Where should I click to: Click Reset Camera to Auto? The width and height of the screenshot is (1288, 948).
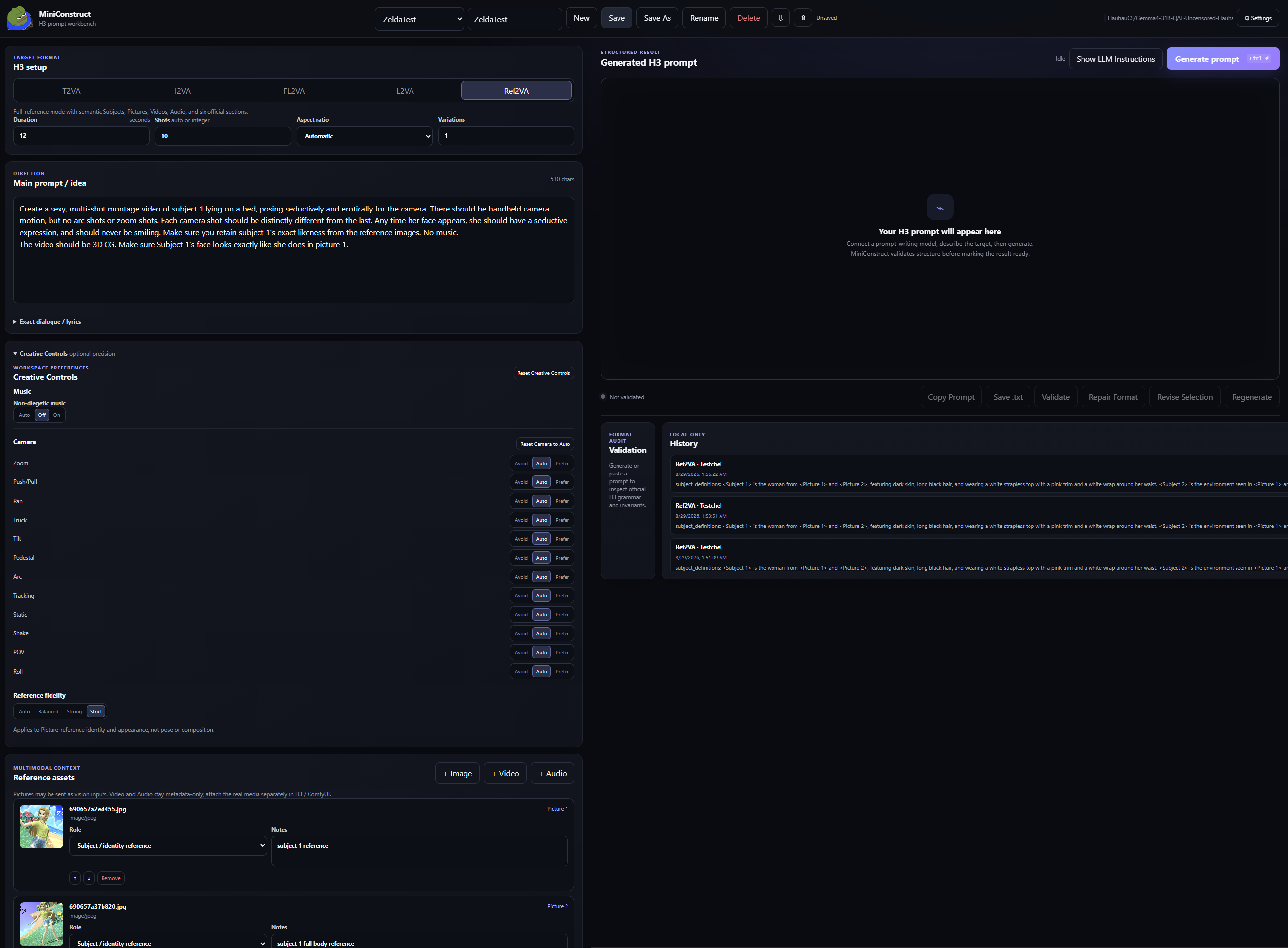[545, 444]
